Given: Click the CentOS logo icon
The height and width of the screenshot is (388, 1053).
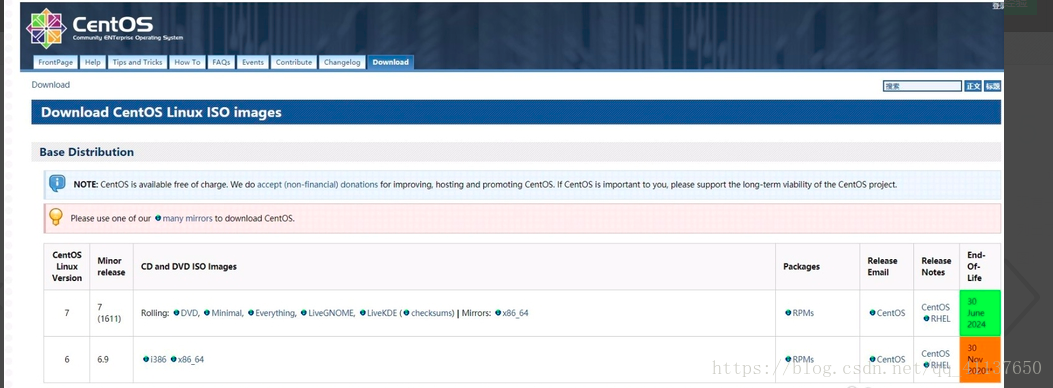Looking at the screenshot, I should pyautogui.click(x=46, y=28).
